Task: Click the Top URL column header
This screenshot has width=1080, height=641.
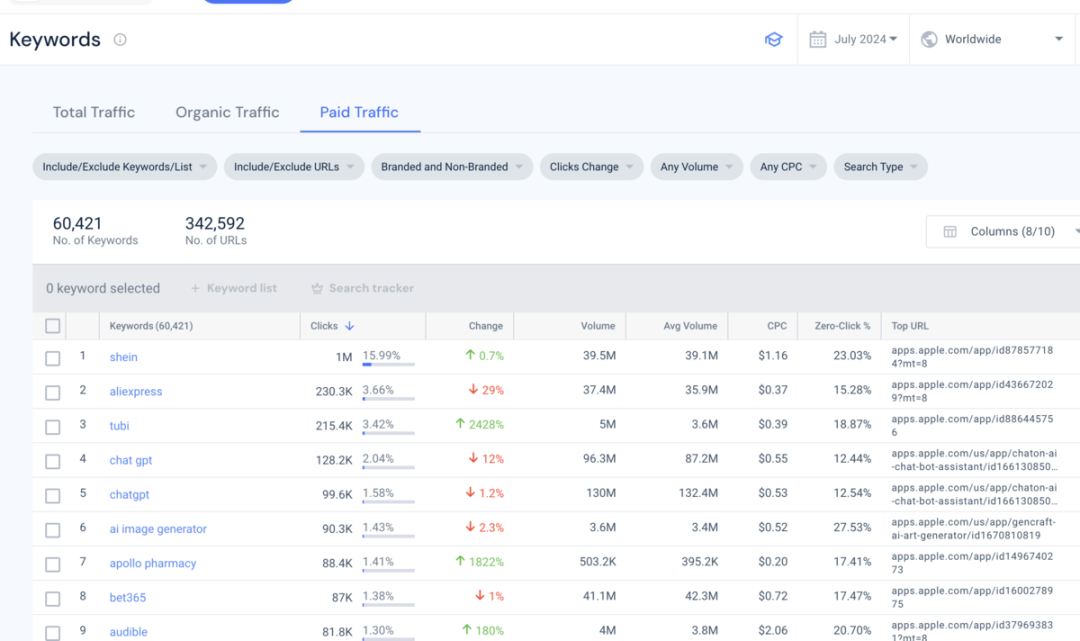Action: (x=910, y=326)
